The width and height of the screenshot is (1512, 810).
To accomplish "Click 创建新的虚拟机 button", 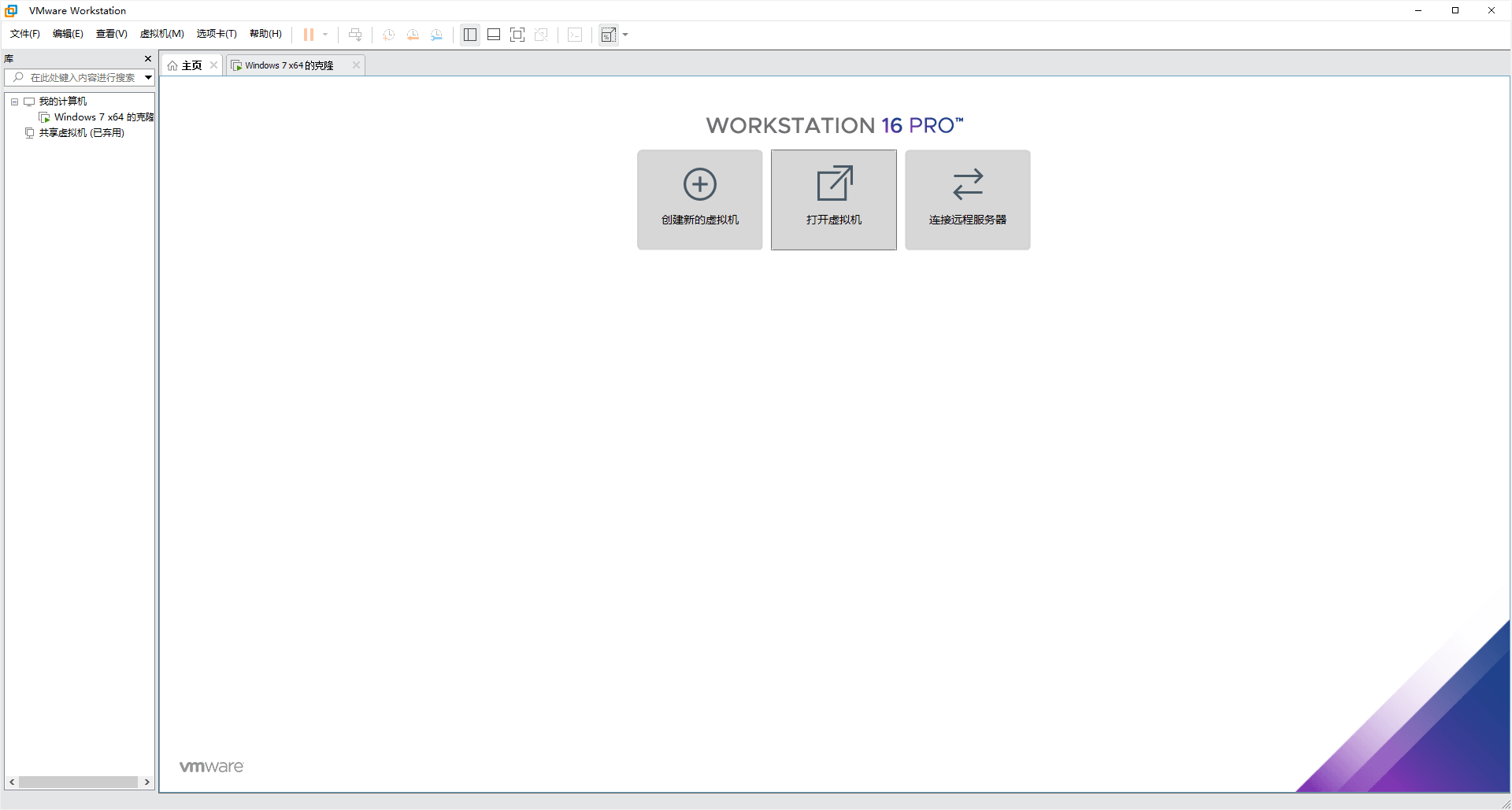I will [700, 200].
